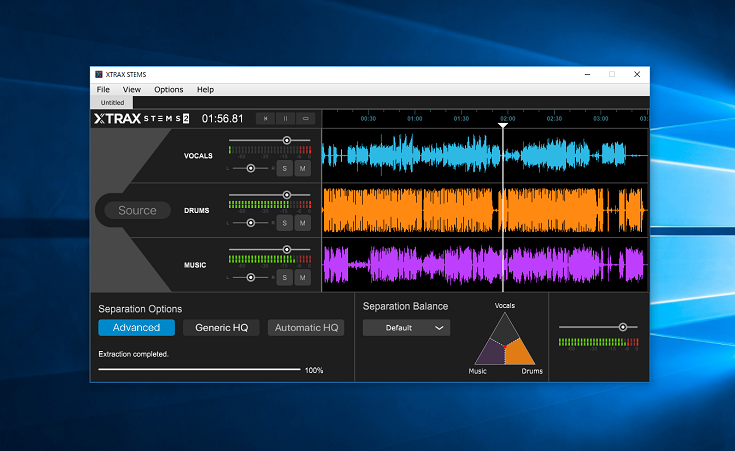This screenshot has width=735, height=451.
Task: Solo the VOCALS track
Action: (x=285, y=168)
